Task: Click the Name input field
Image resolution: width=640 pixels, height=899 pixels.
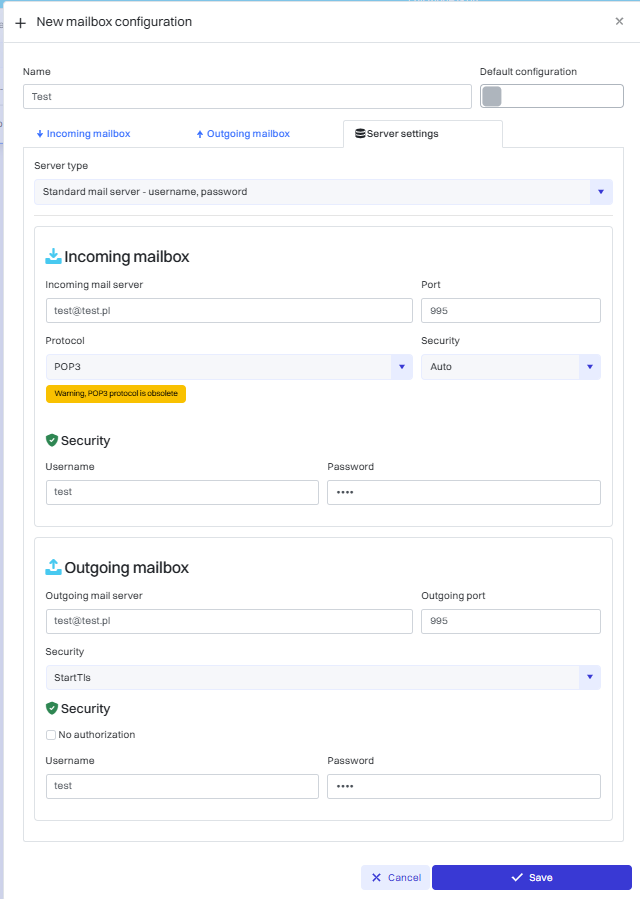Action: [247, 96]
